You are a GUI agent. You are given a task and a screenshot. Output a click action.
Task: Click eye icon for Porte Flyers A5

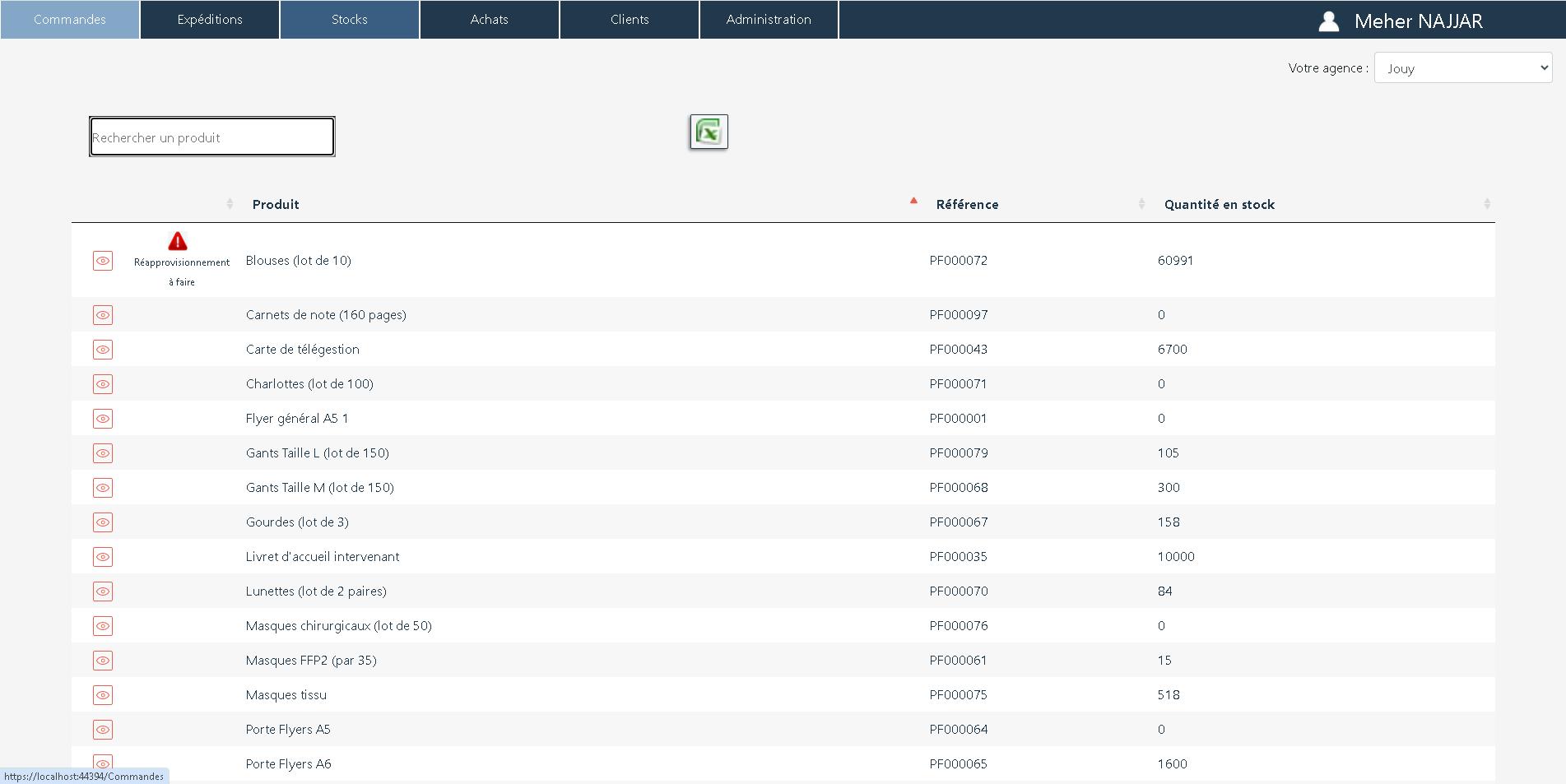103,730
